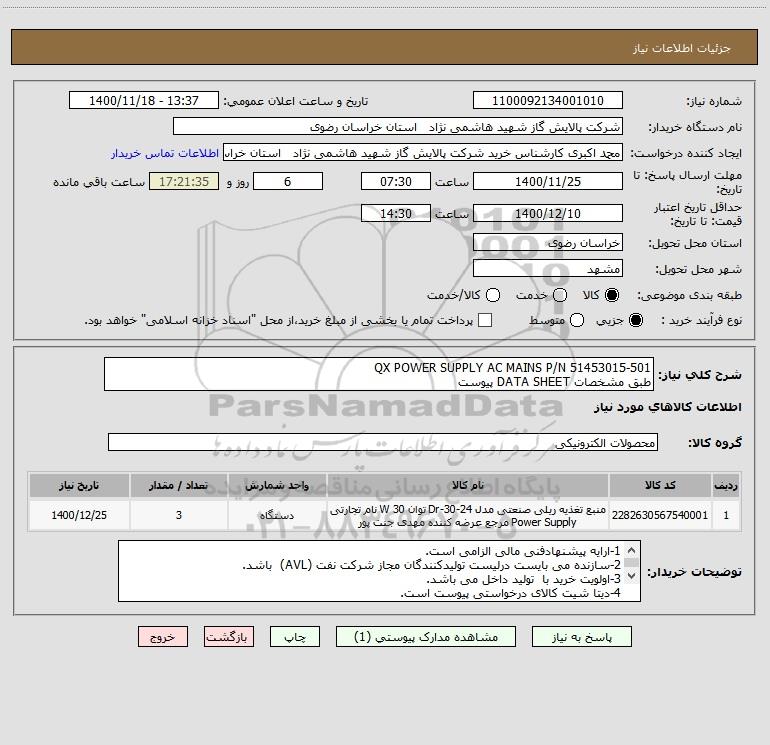
Task: Select the خدمت radio button
Action: (x=560, y=295)
